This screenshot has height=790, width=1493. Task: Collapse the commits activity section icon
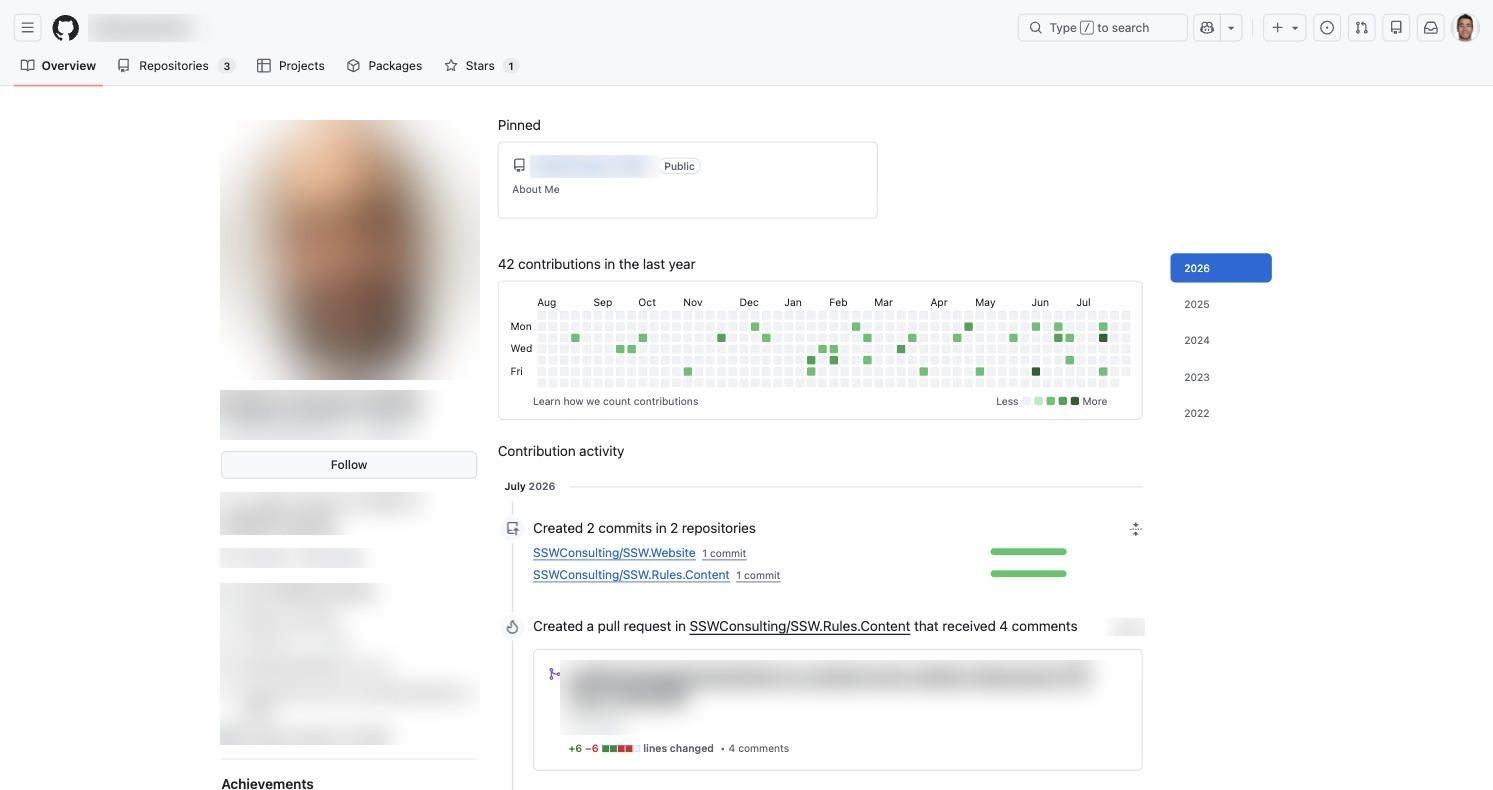pos(1135,529)
